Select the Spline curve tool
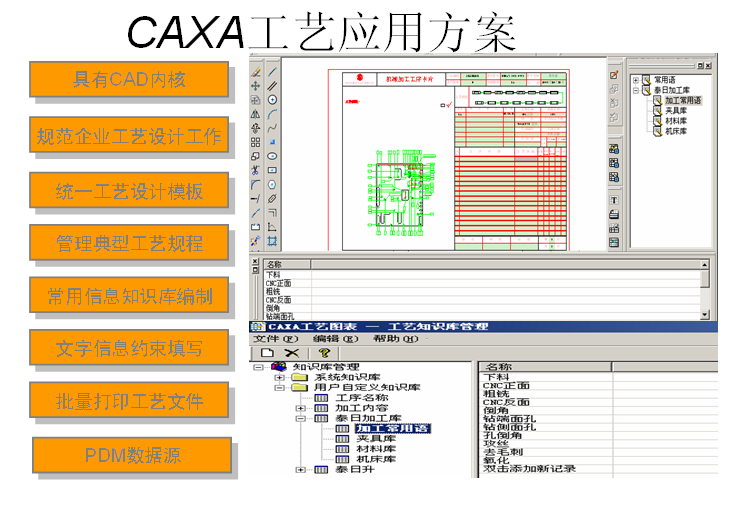This screenshot has width=734, height=529. click(x=272, y=128)
